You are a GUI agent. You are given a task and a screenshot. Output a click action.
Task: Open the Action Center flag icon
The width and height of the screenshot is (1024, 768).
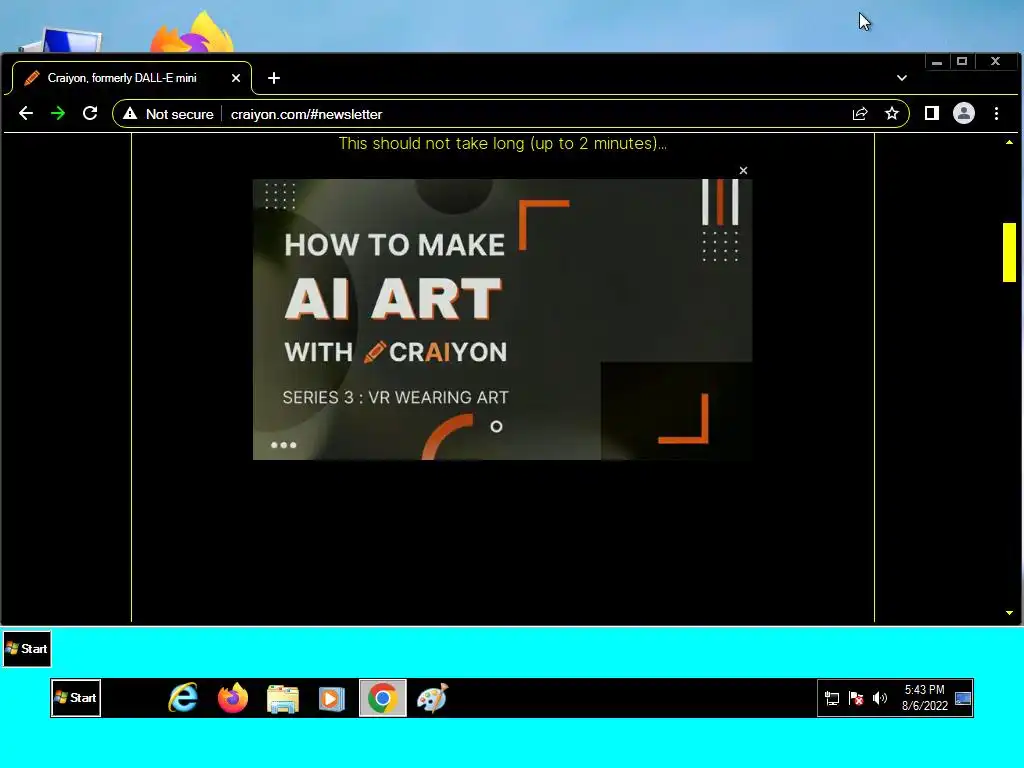coord(856,699)
